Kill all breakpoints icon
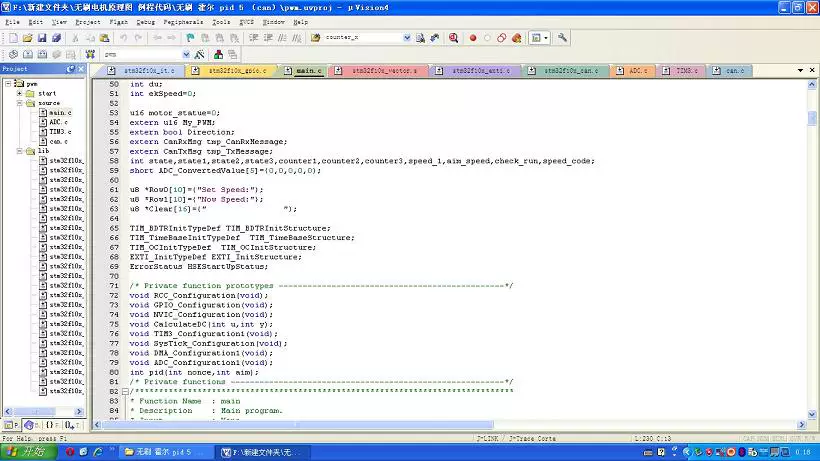This screenshot has width=820, height=461. pos(516,38)
